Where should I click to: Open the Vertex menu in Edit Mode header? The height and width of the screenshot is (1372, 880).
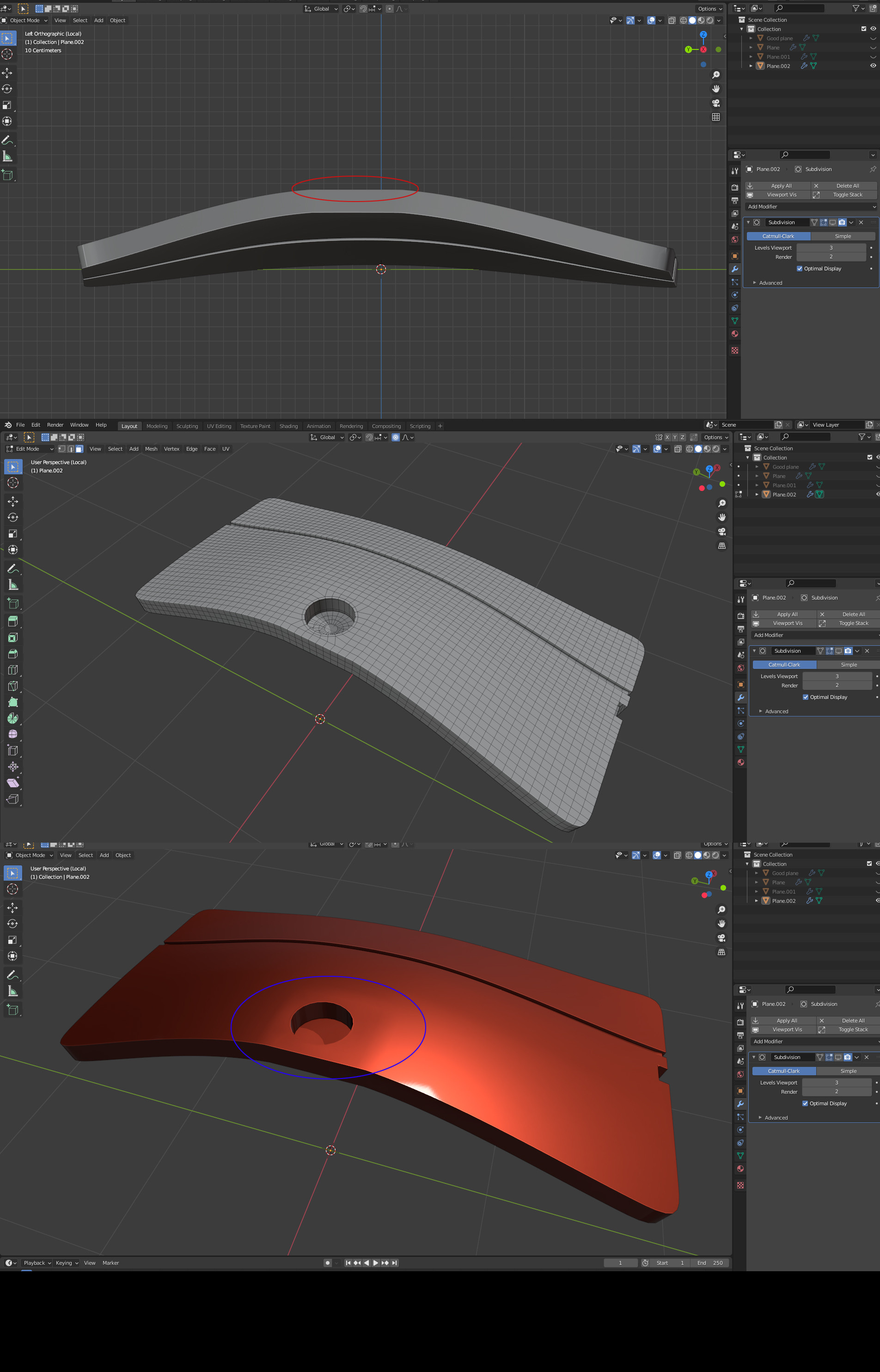point(171,448)
